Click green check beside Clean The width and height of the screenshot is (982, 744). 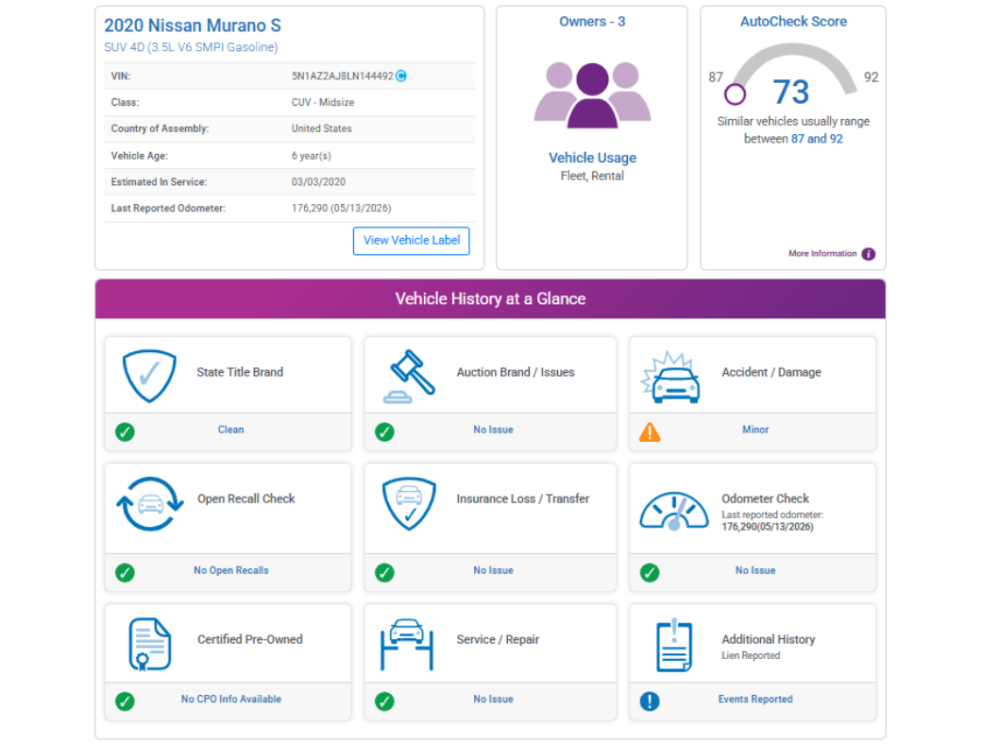click(x=125, y=432)
